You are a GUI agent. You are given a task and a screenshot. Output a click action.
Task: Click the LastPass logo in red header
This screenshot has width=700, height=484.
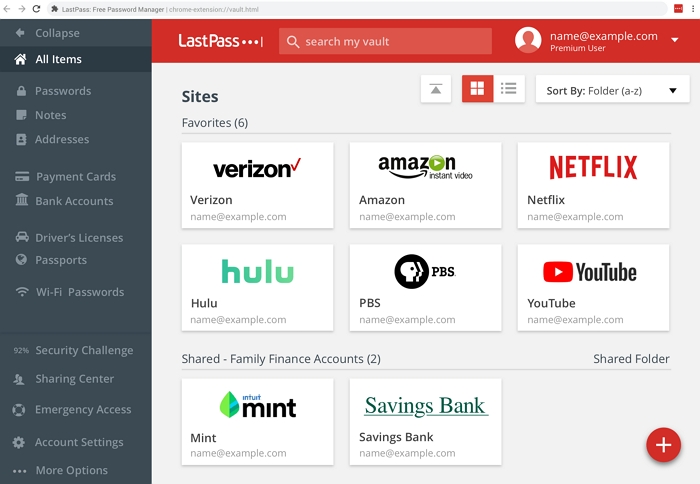pos(221,41)
